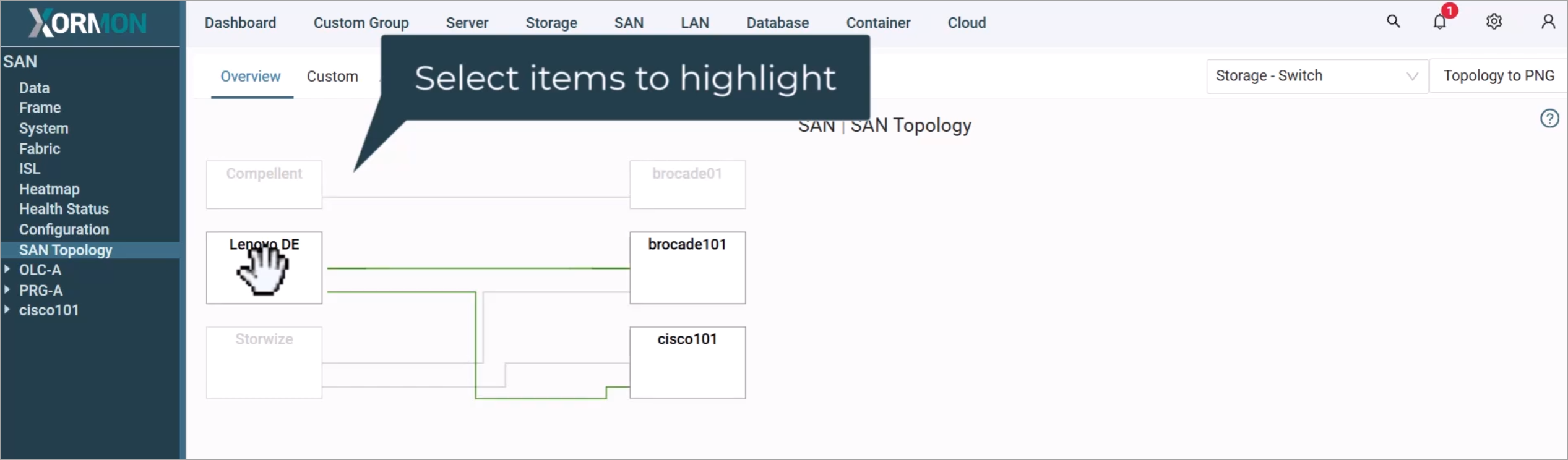Open the search icon in top bar
This screenshot has width=1568, height=460.
(1393, 22)
